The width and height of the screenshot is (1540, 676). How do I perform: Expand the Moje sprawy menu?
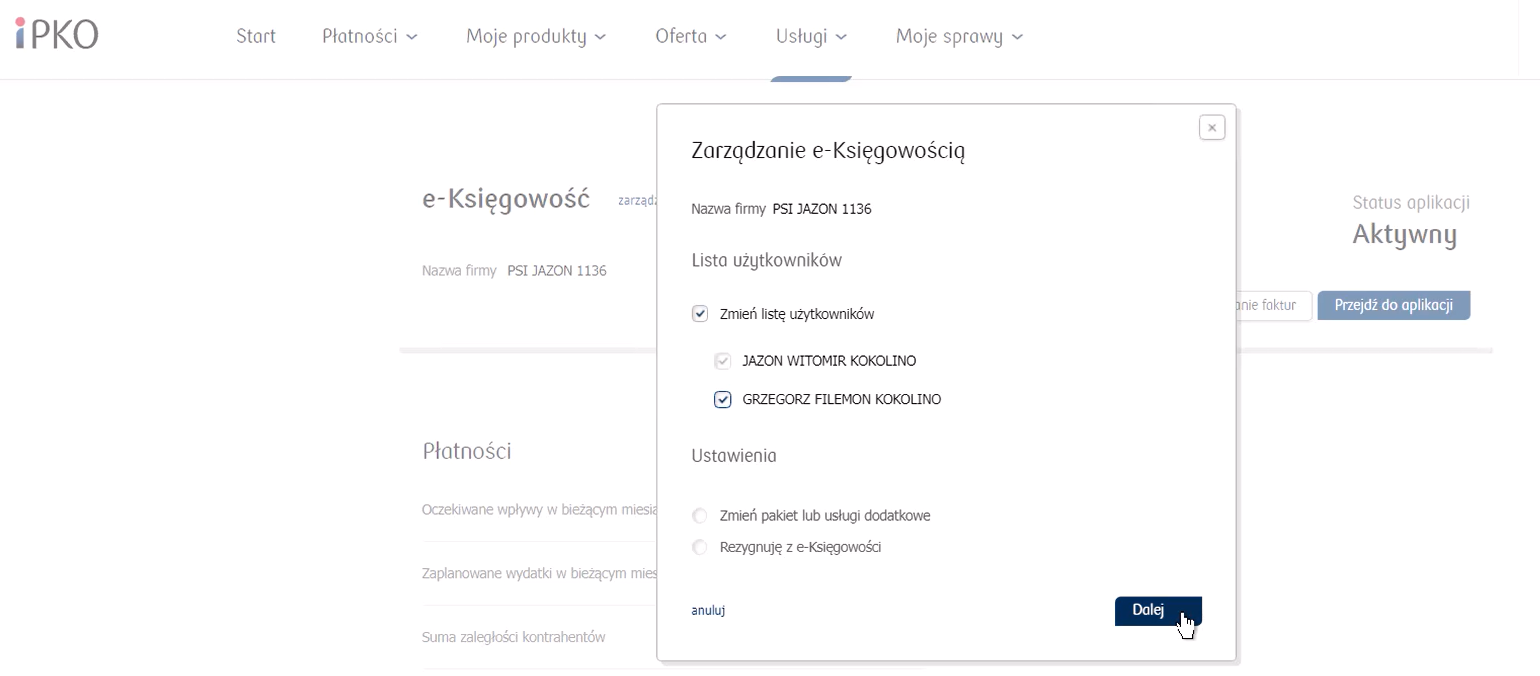pos(959,37)
